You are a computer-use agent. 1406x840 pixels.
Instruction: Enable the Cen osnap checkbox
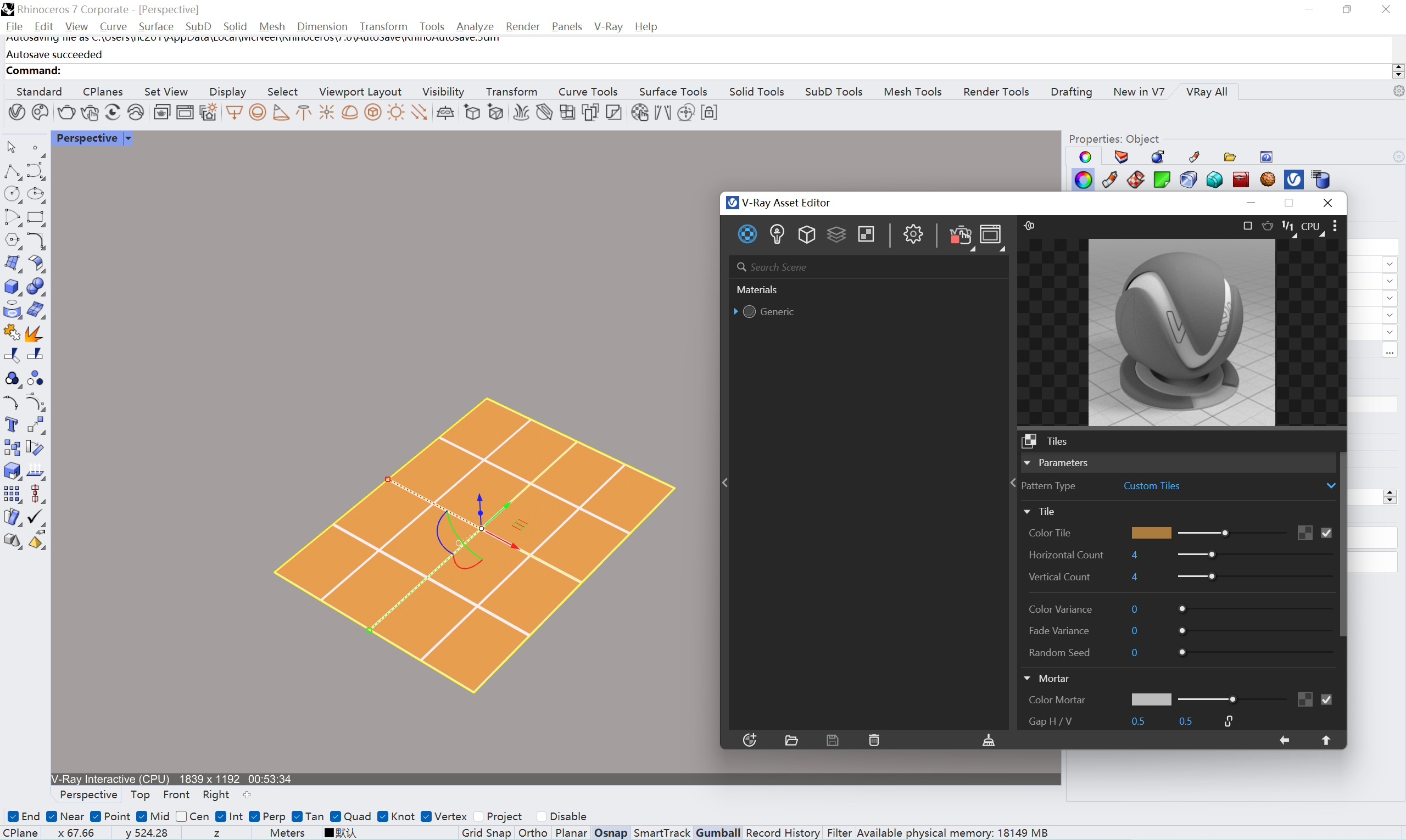[x=181, y=816]
